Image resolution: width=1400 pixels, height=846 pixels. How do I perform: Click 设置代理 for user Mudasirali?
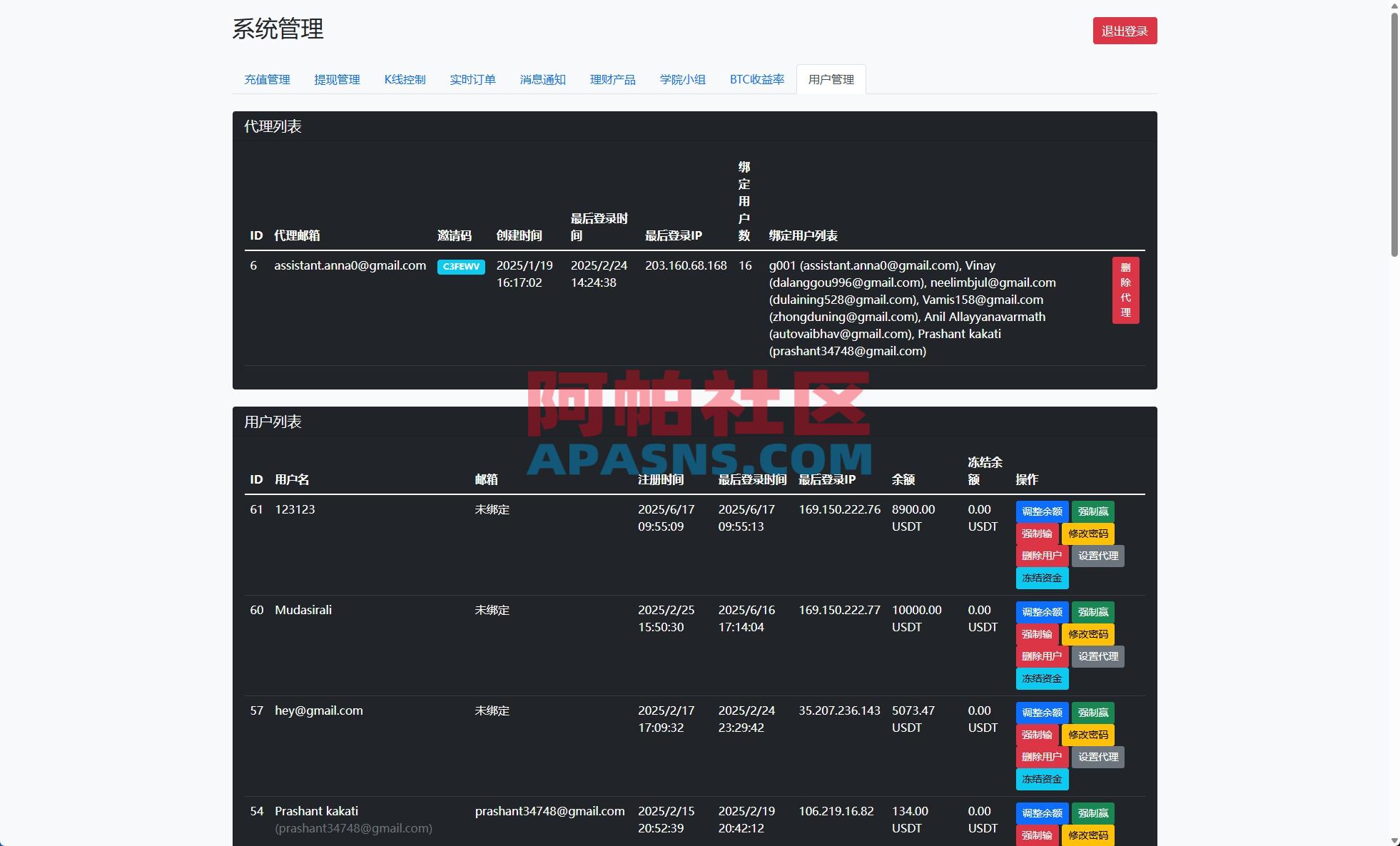point(1098,656)
